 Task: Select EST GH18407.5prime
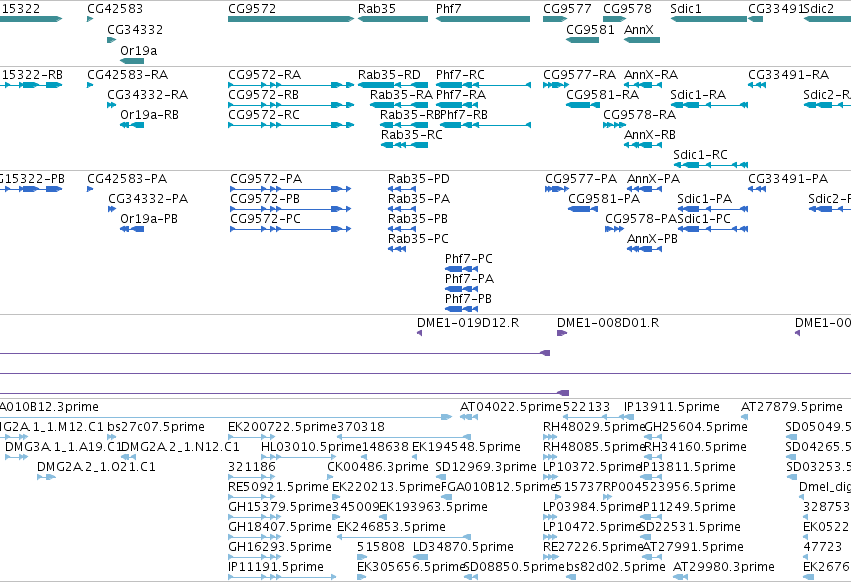(280, 527)
